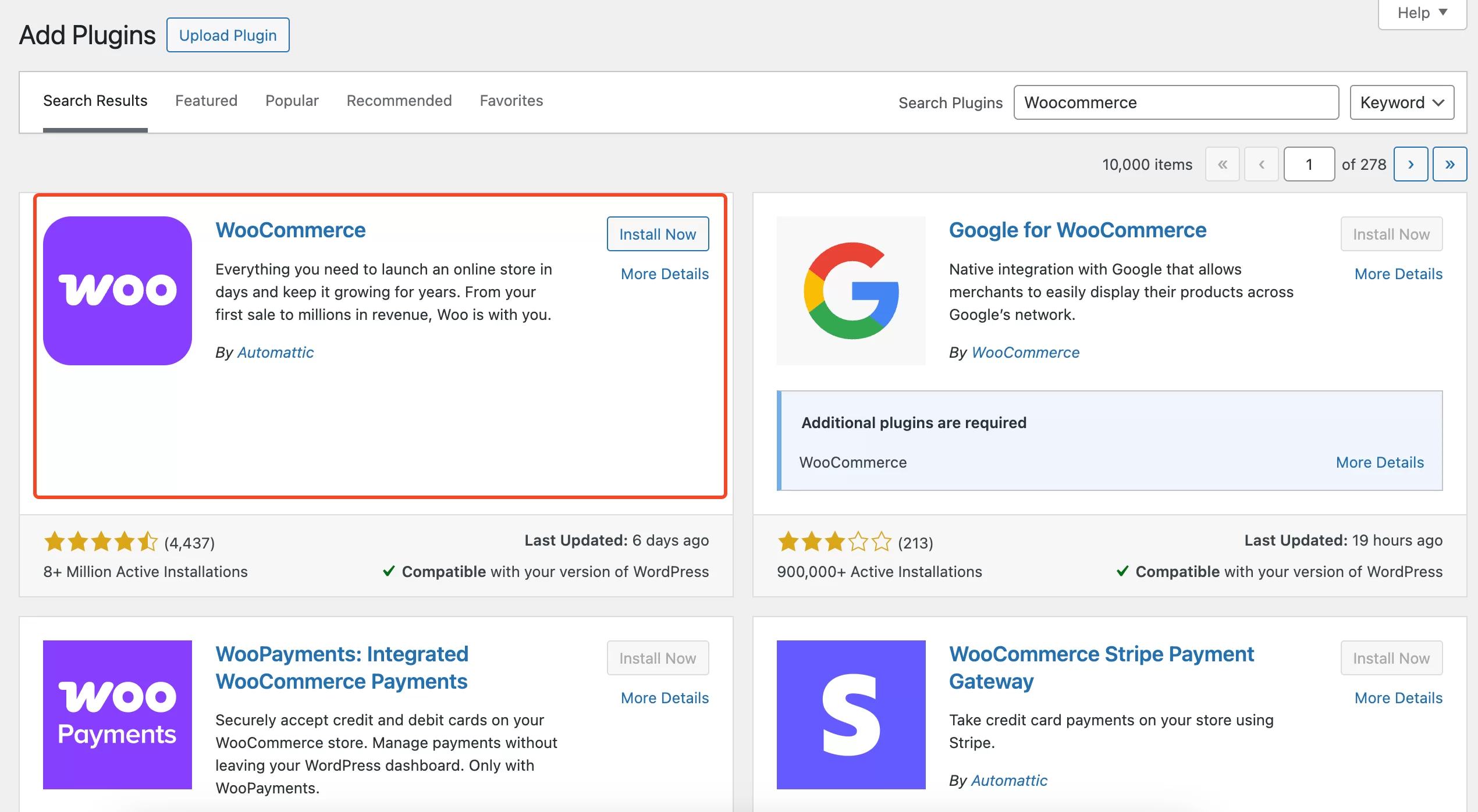
Task: Click the WooCommerce purple Woo logo
Action: (118, 291)
